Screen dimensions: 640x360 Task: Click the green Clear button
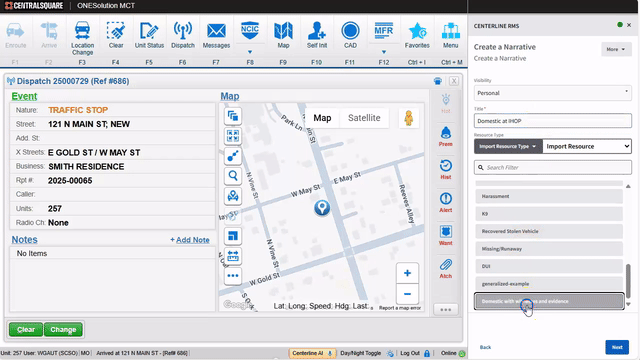click(26, 329)
